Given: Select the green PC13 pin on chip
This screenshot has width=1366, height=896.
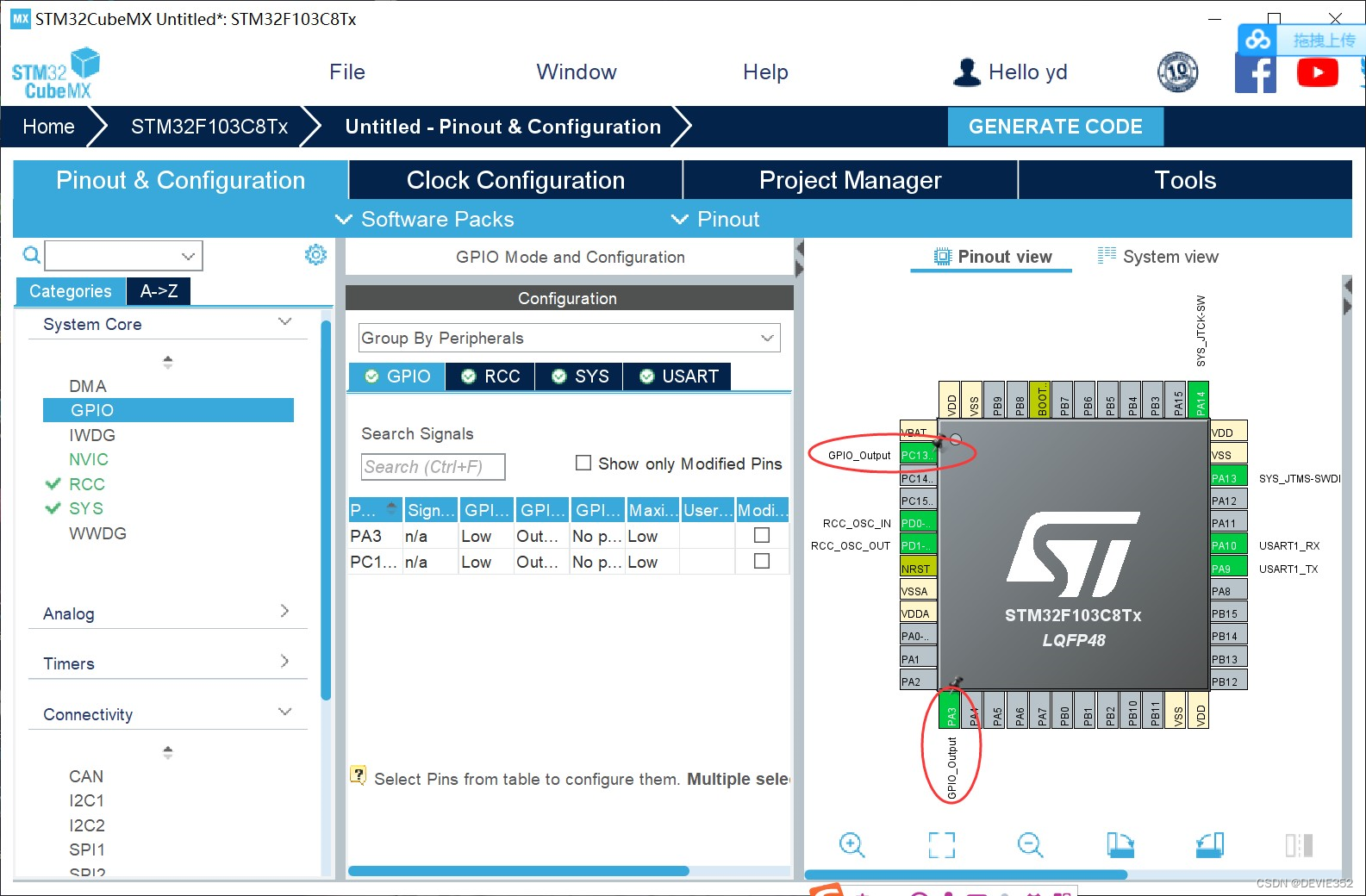Looking at the screenshot, I should tap(918, 455).
